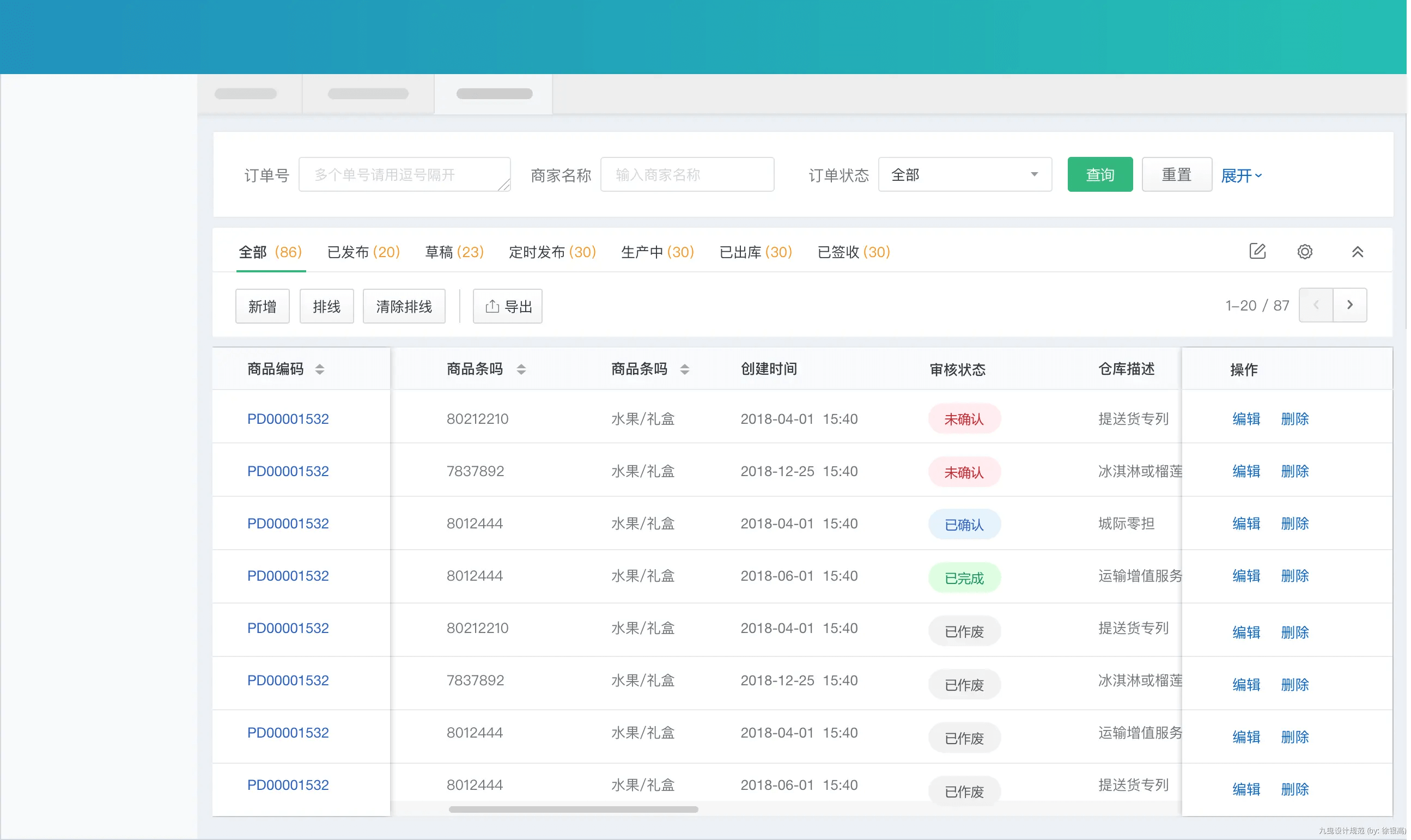The height and width of the screenshot is (840, 1411).
Task: Select the 全部 (86) tab
Action: [x=271, y=252]
